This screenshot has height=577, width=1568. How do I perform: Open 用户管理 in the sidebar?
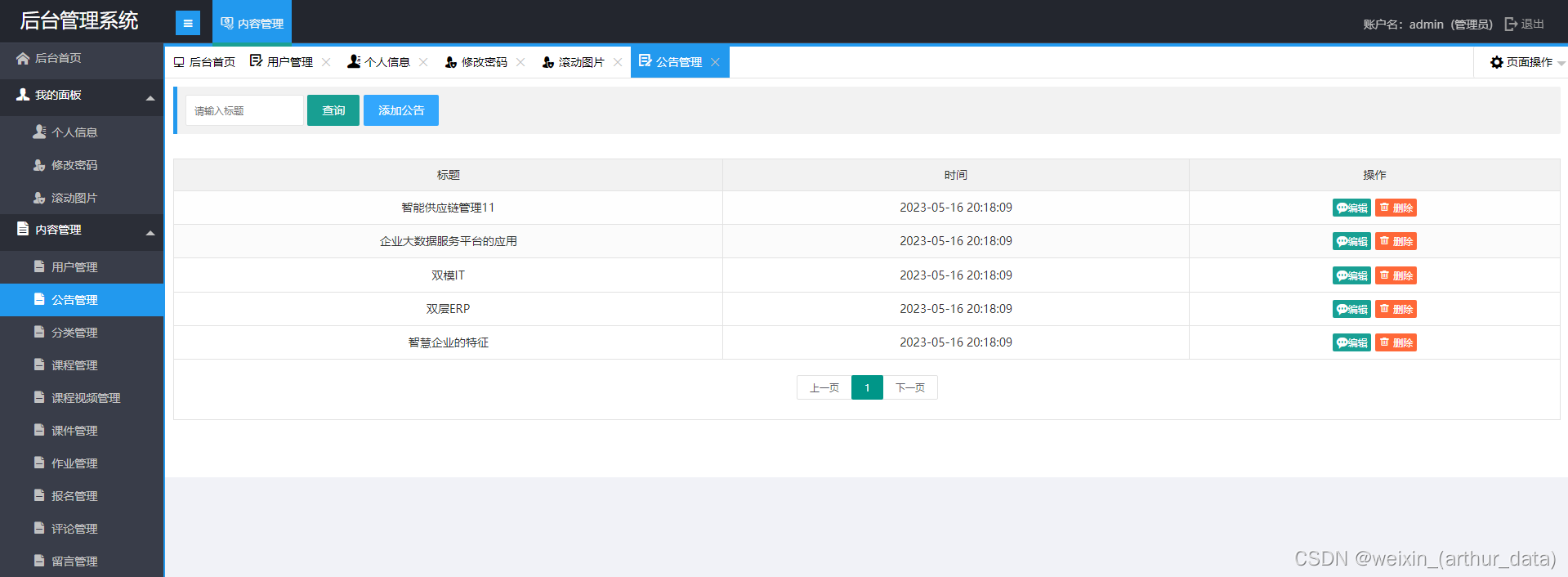82,267
